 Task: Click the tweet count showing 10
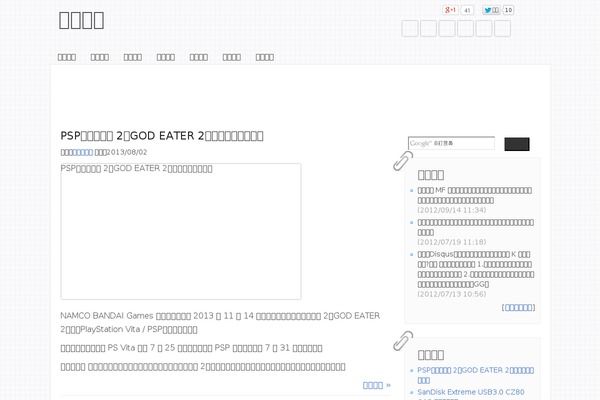(508, 10)
